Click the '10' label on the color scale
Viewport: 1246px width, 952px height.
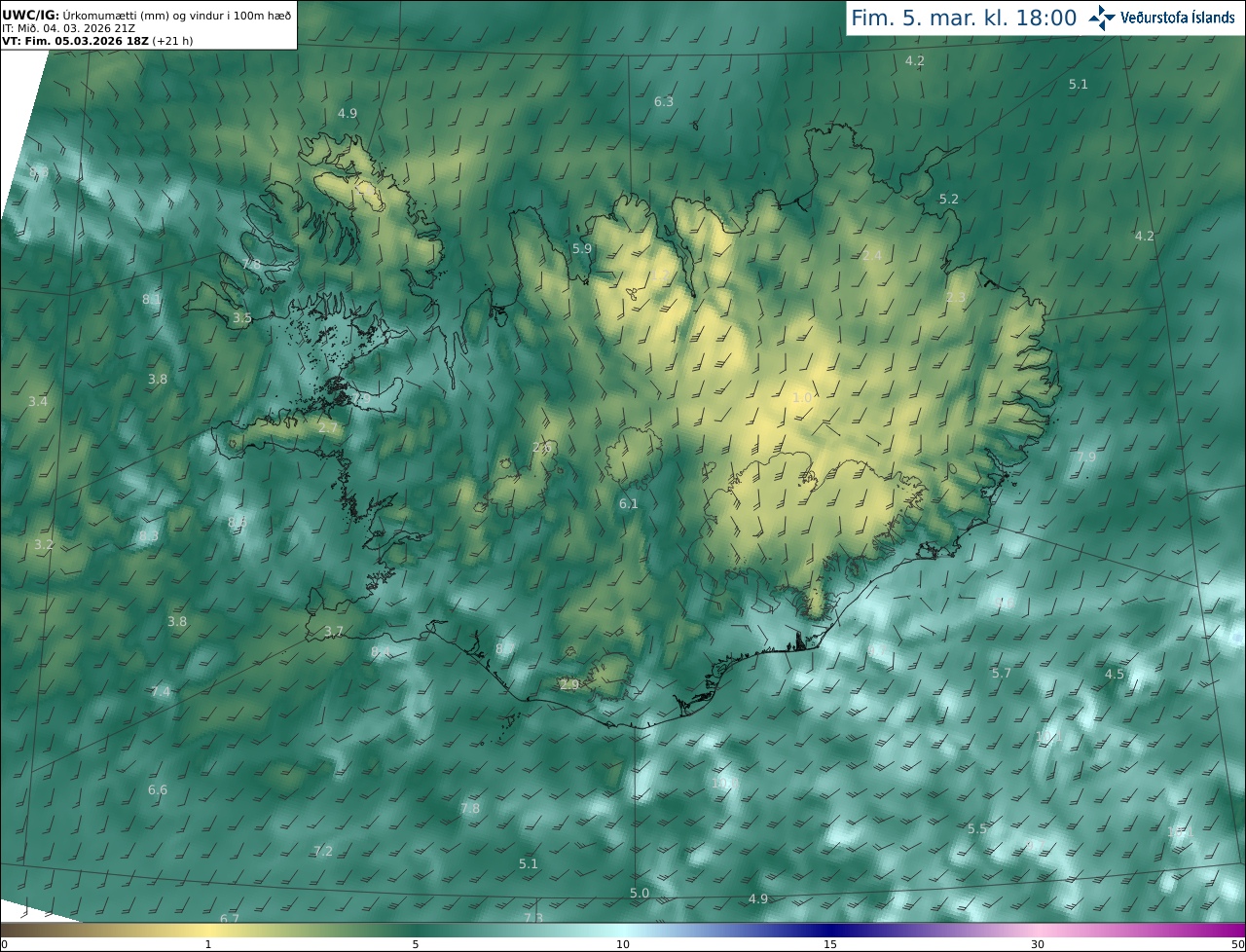point(623,944)
